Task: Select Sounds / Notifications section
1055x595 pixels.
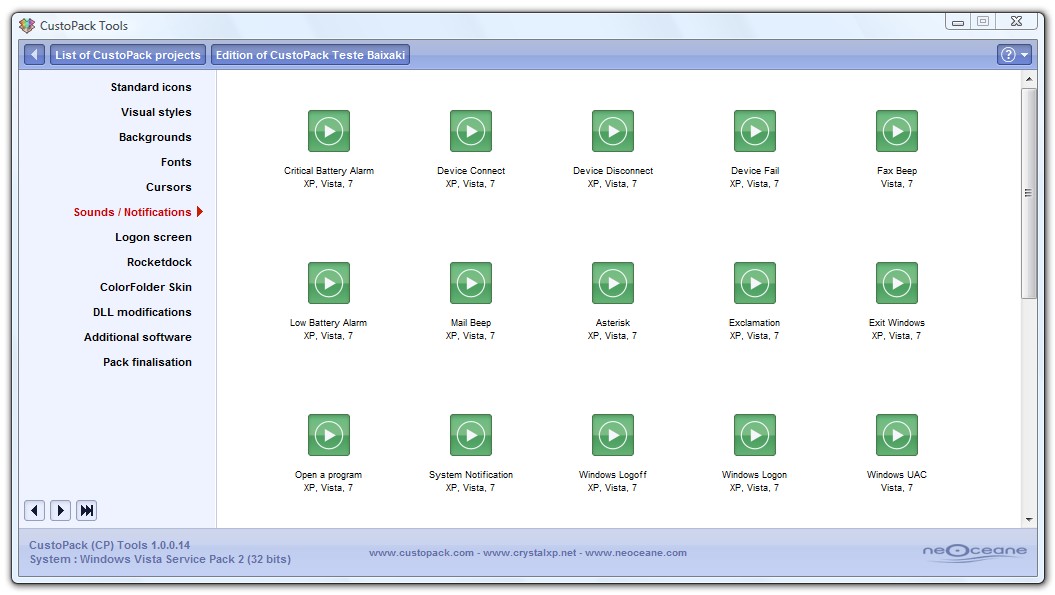Action: tap(133, 212)
